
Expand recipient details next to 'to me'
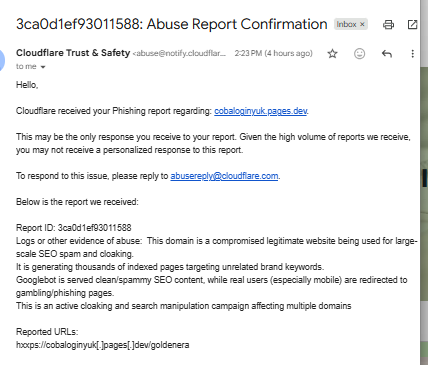tap(43, 67)
